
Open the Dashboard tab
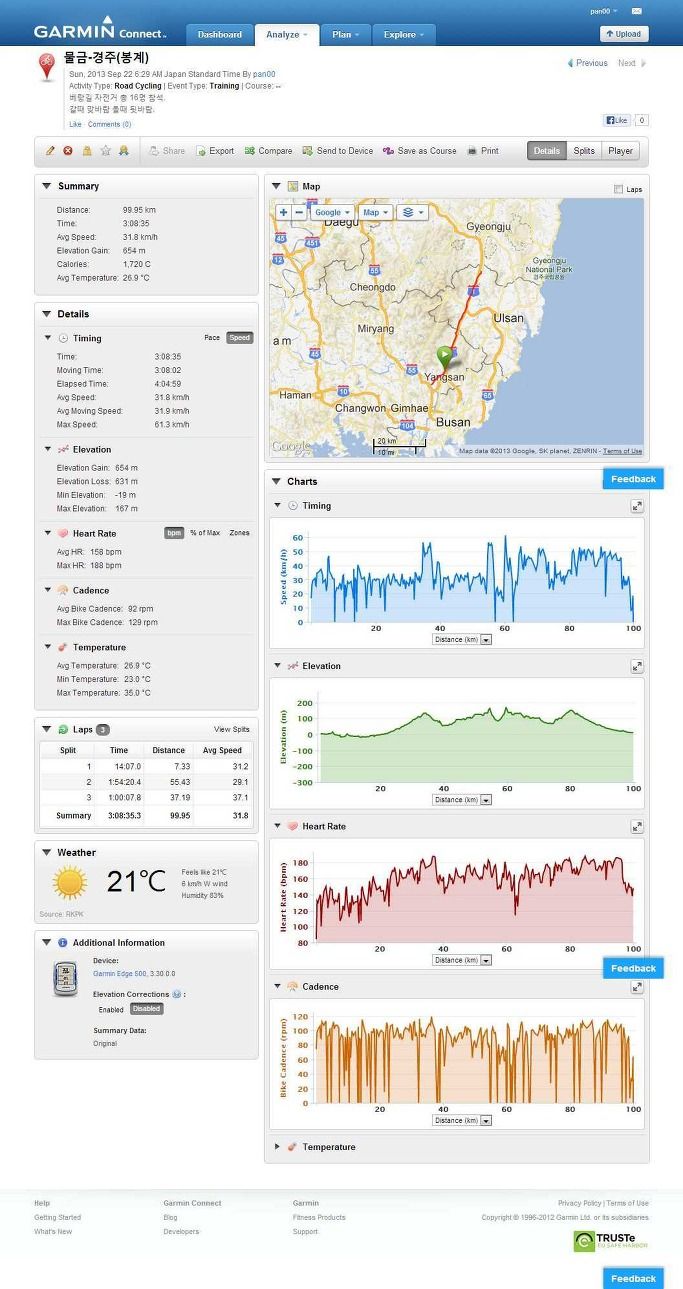coord(219,34)
